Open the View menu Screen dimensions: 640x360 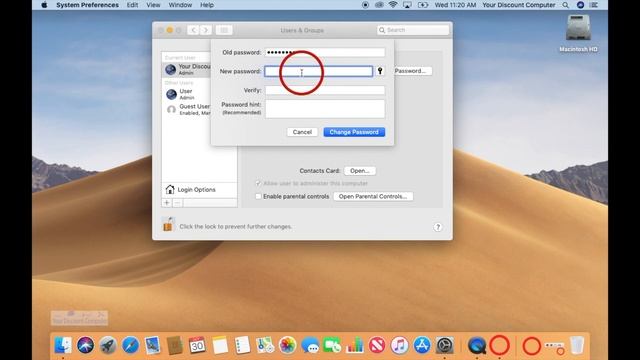[153, 5]
